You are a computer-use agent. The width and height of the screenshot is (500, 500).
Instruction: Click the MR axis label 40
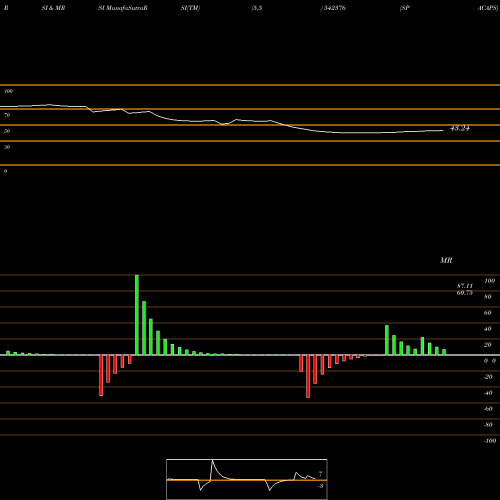(x=488, y=329)
